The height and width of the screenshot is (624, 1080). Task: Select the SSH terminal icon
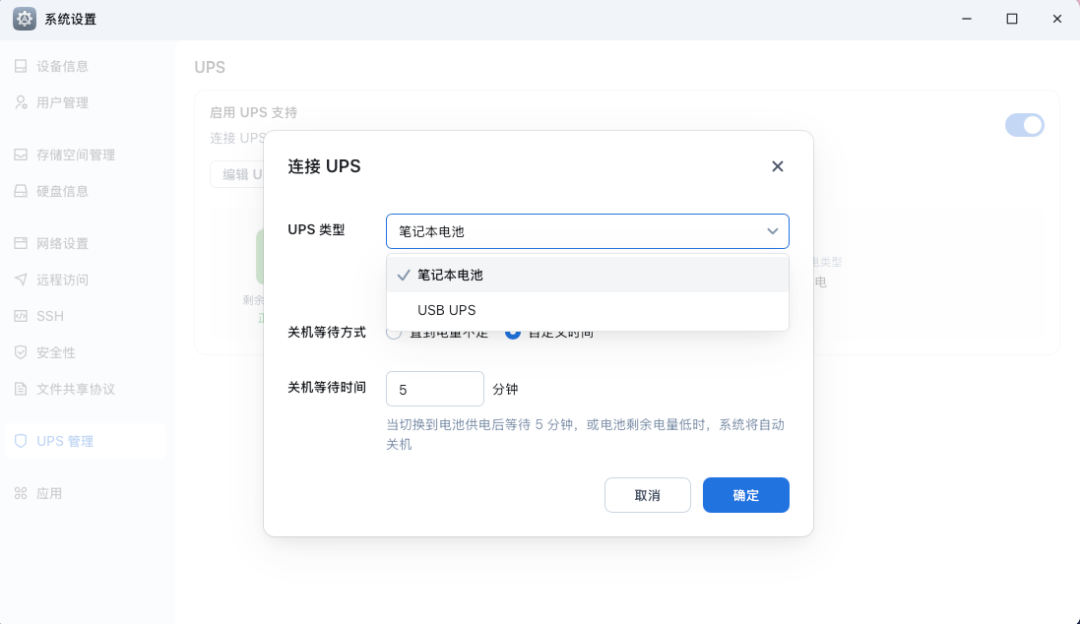point(21,316)
